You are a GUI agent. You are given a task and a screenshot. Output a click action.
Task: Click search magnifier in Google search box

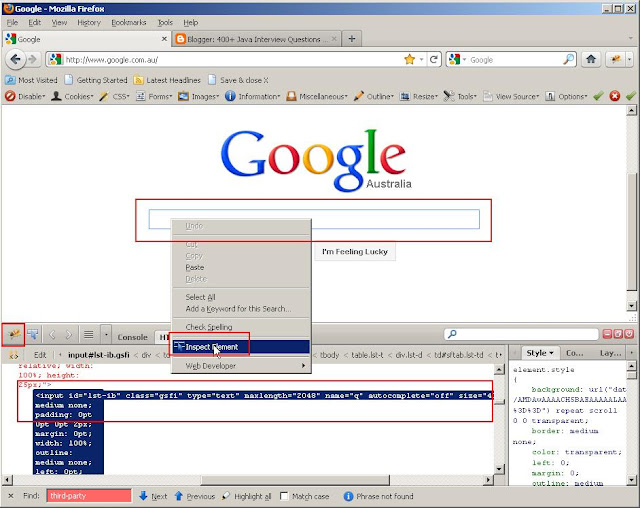568,60
